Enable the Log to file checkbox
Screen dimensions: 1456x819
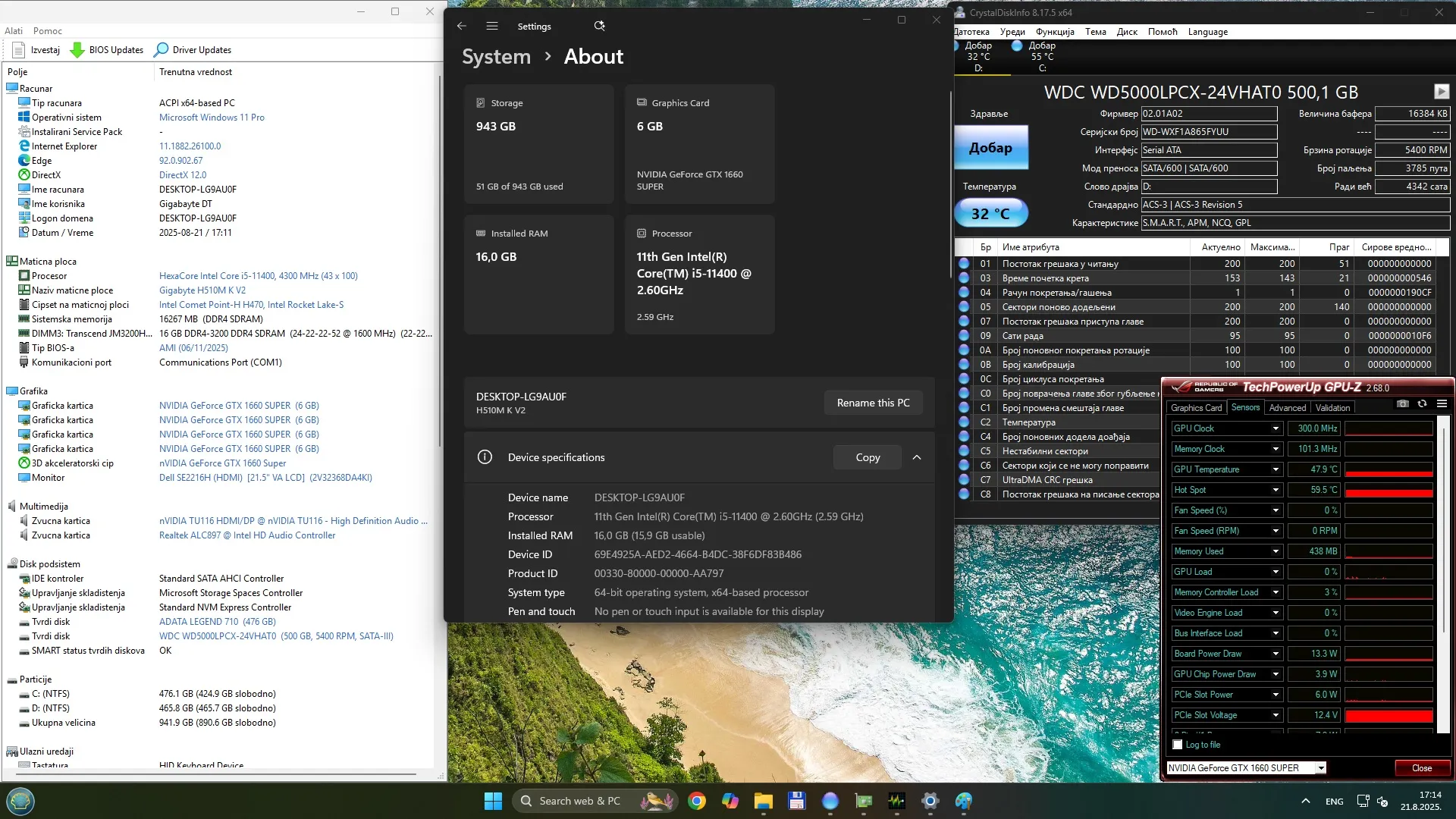tap(1178, 745)
